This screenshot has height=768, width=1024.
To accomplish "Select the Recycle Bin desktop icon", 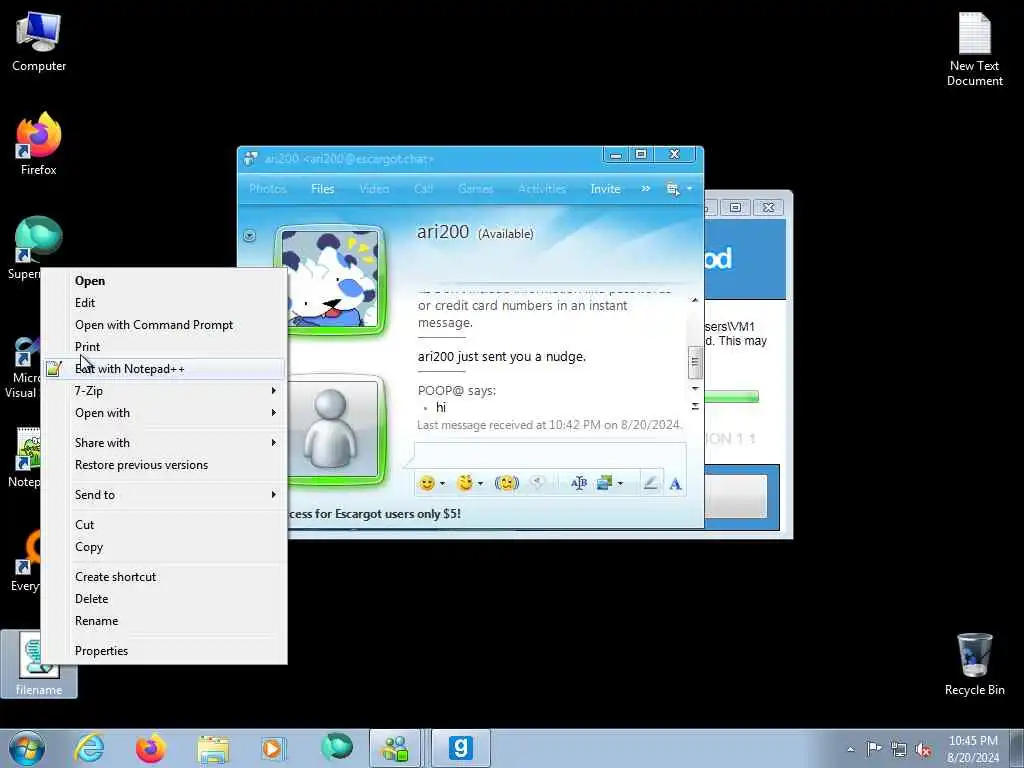I will (x=974, y=664).
